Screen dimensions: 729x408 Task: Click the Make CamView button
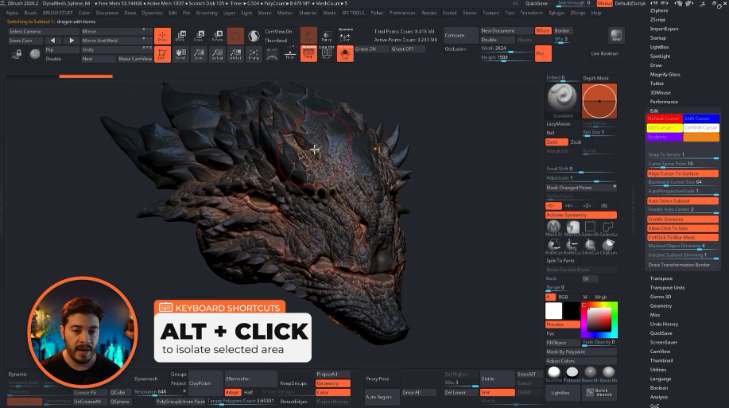point(135,59)
